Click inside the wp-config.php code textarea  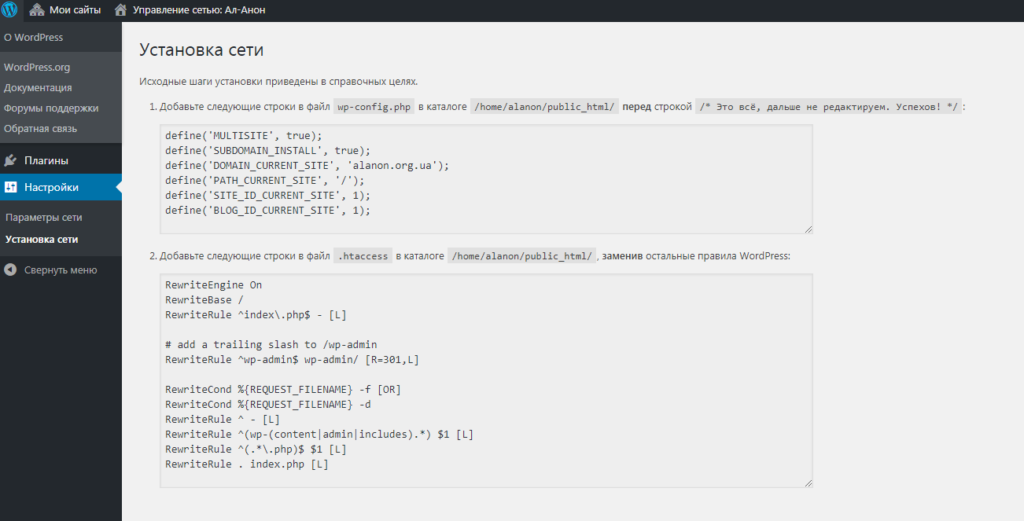click(x=486, y=179)
